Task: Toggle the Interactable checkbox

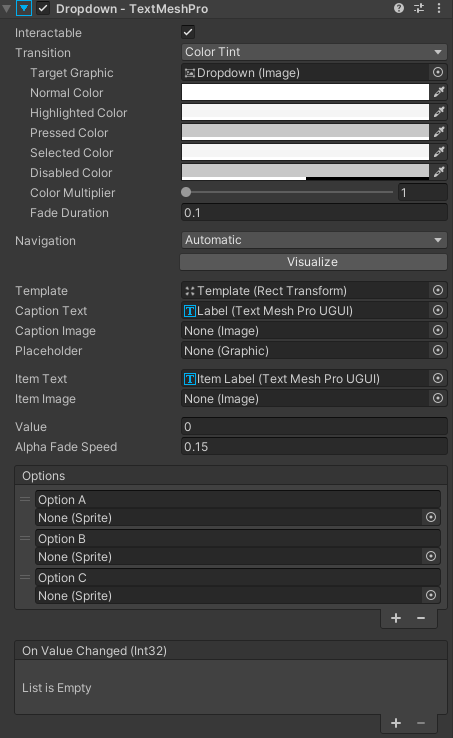Action: coord(188,32)
